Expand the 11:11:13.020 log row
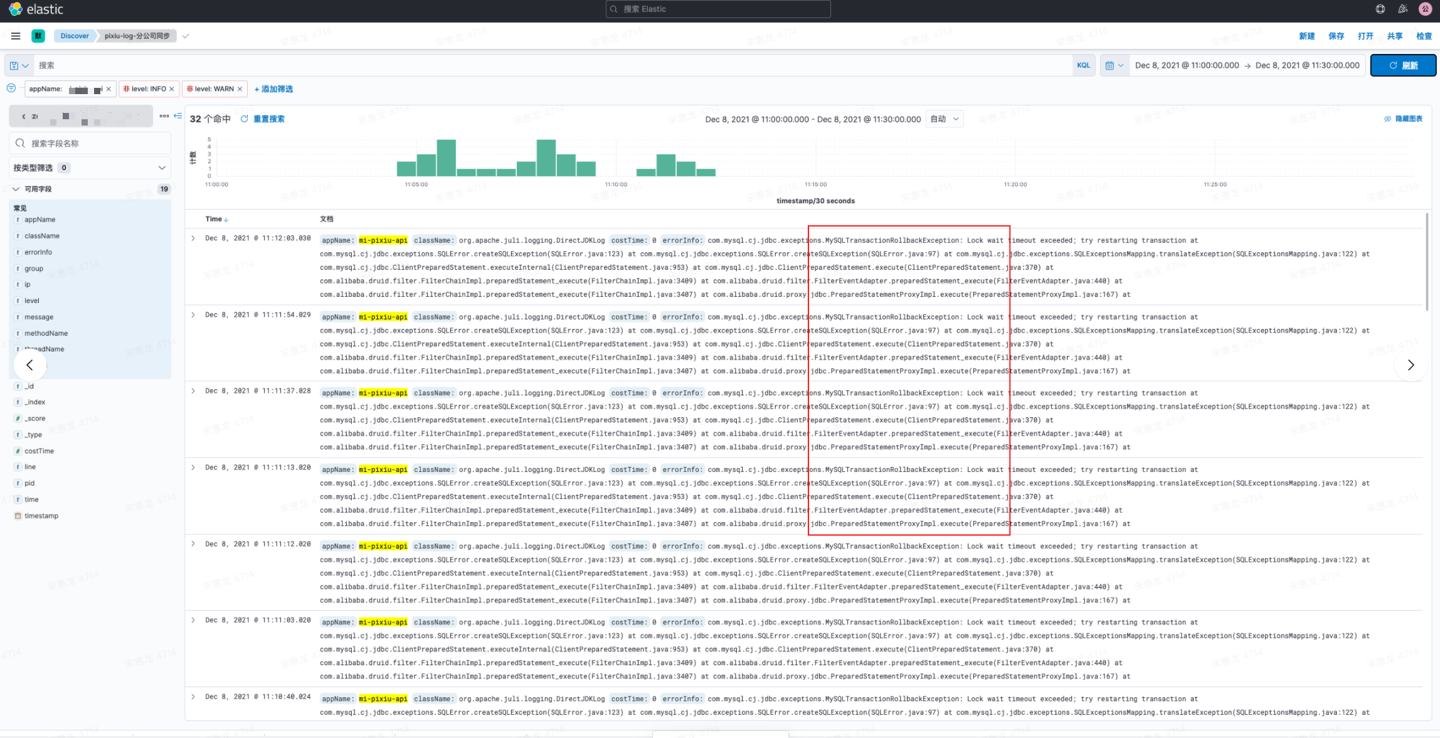The height and width of the screenshot is (738, 1440). coord(193,467)
